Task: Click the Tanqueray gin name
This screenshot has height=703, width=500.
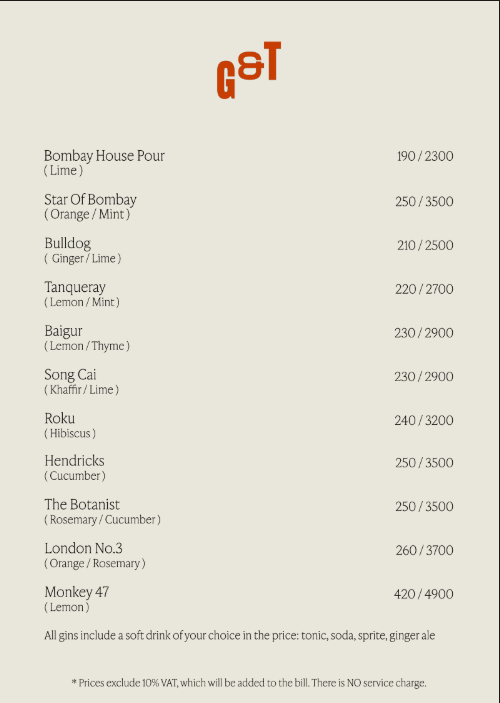Action: click(75, 287)
